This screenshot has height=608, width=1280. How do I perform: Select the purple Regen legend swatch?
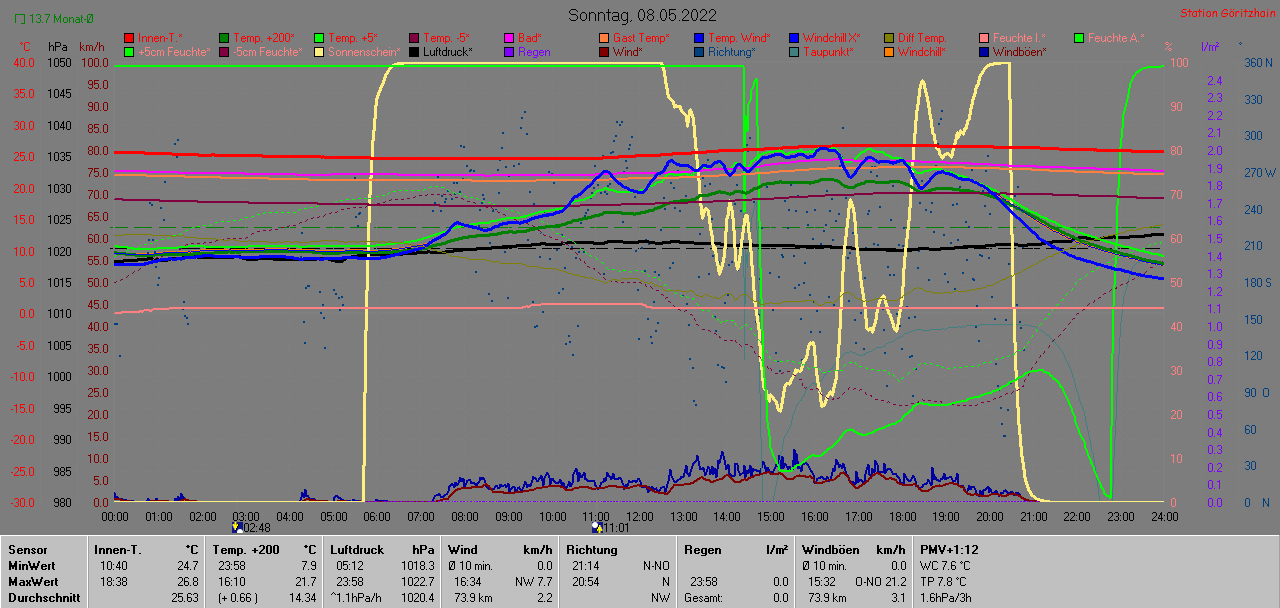[508, 51]
